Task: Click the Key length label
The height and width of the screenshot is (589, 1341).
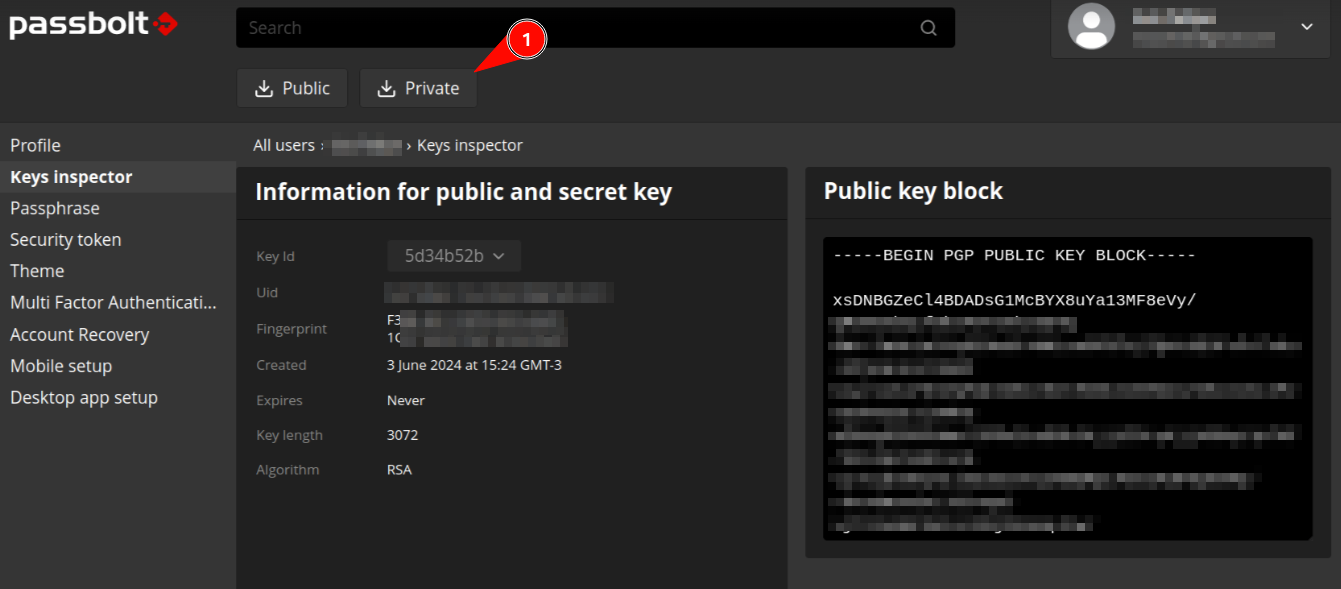Action: click(x=289, y=435)
